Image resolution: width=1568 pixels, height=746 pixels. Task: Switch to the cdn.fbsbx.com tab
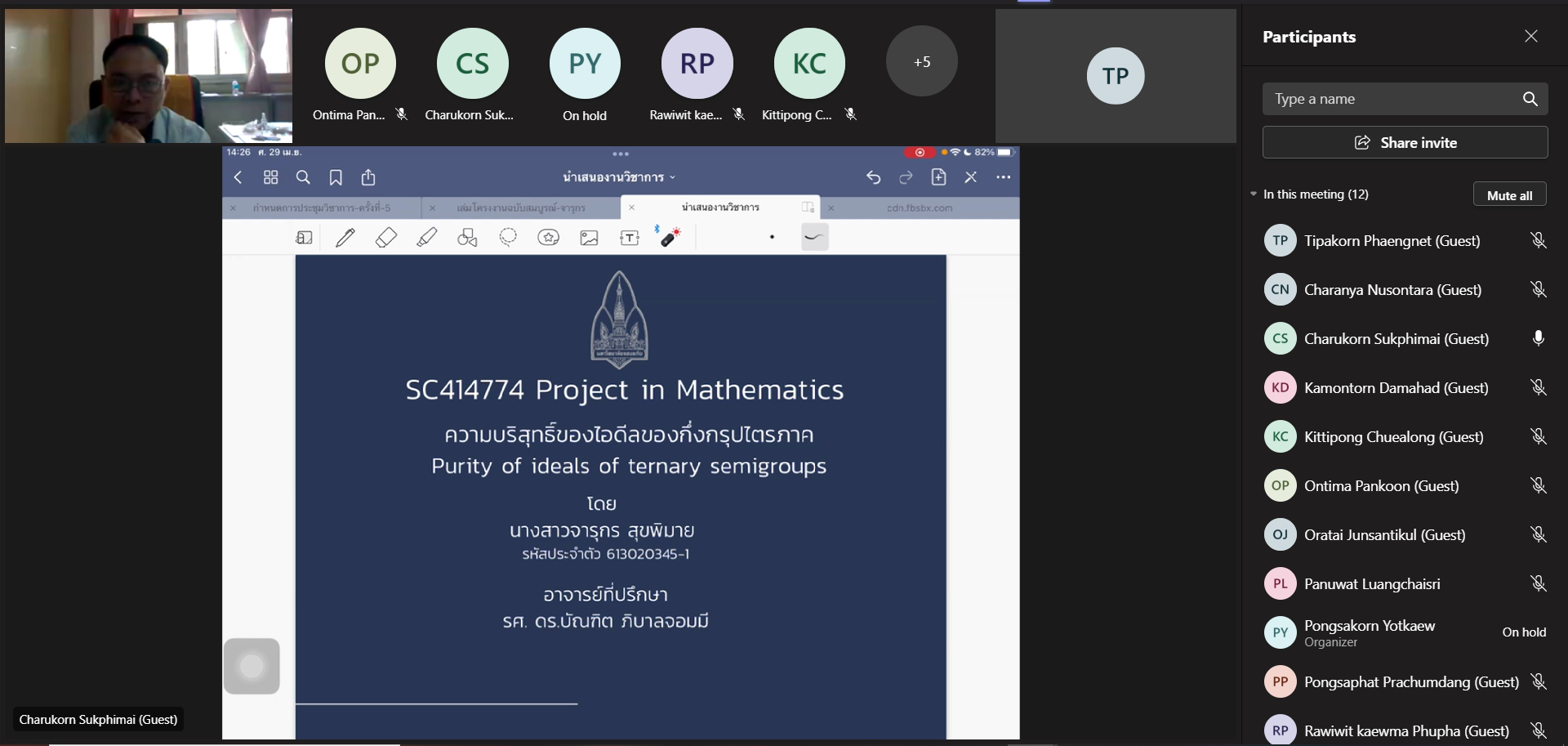click(919, 208)
